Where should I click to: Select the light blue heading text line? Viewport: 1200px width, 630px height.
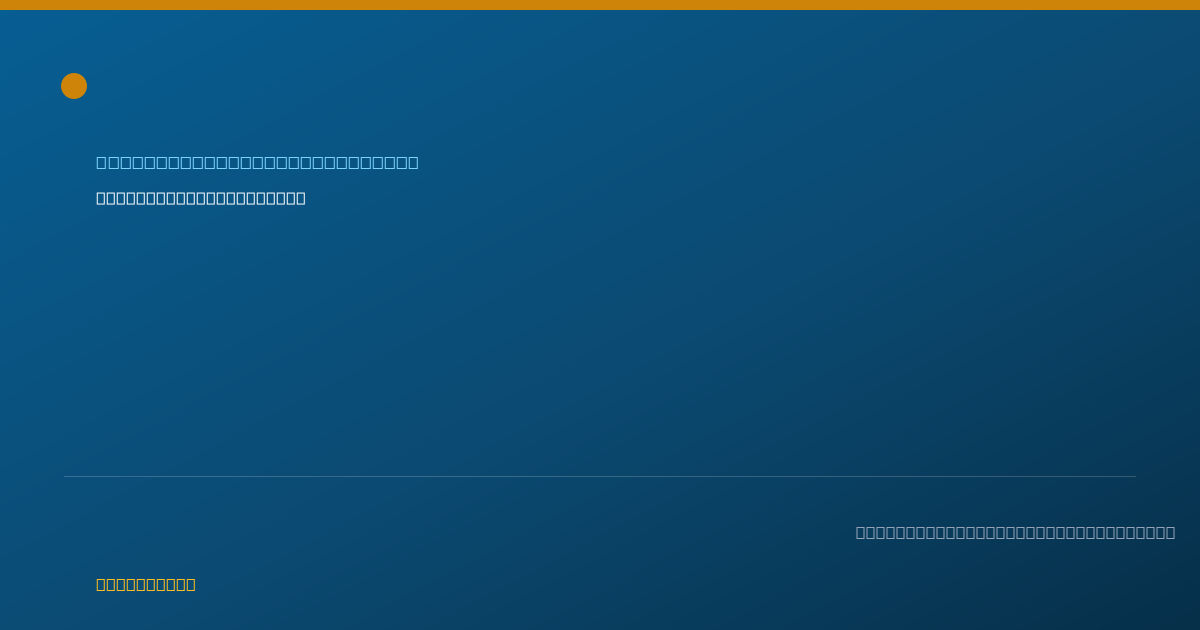point(257,162)
